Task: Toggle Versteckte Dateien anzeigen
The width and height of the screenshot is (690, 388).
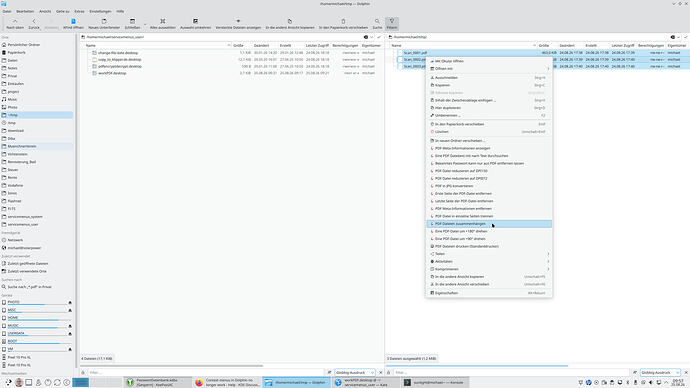Action: [x=238, y=24]
